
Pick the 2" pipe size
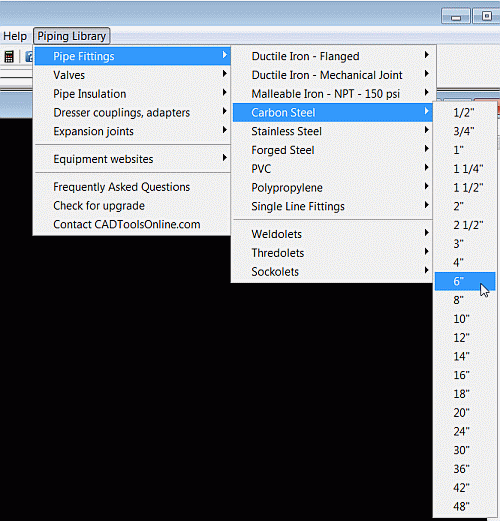click(x=465, y=206)
